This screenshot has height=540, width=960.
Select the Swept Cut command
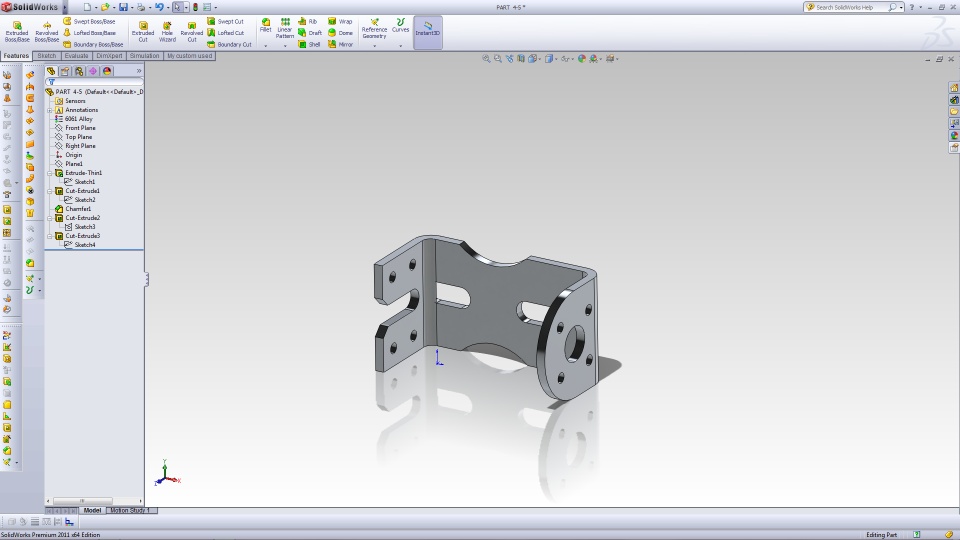[225, 21]
